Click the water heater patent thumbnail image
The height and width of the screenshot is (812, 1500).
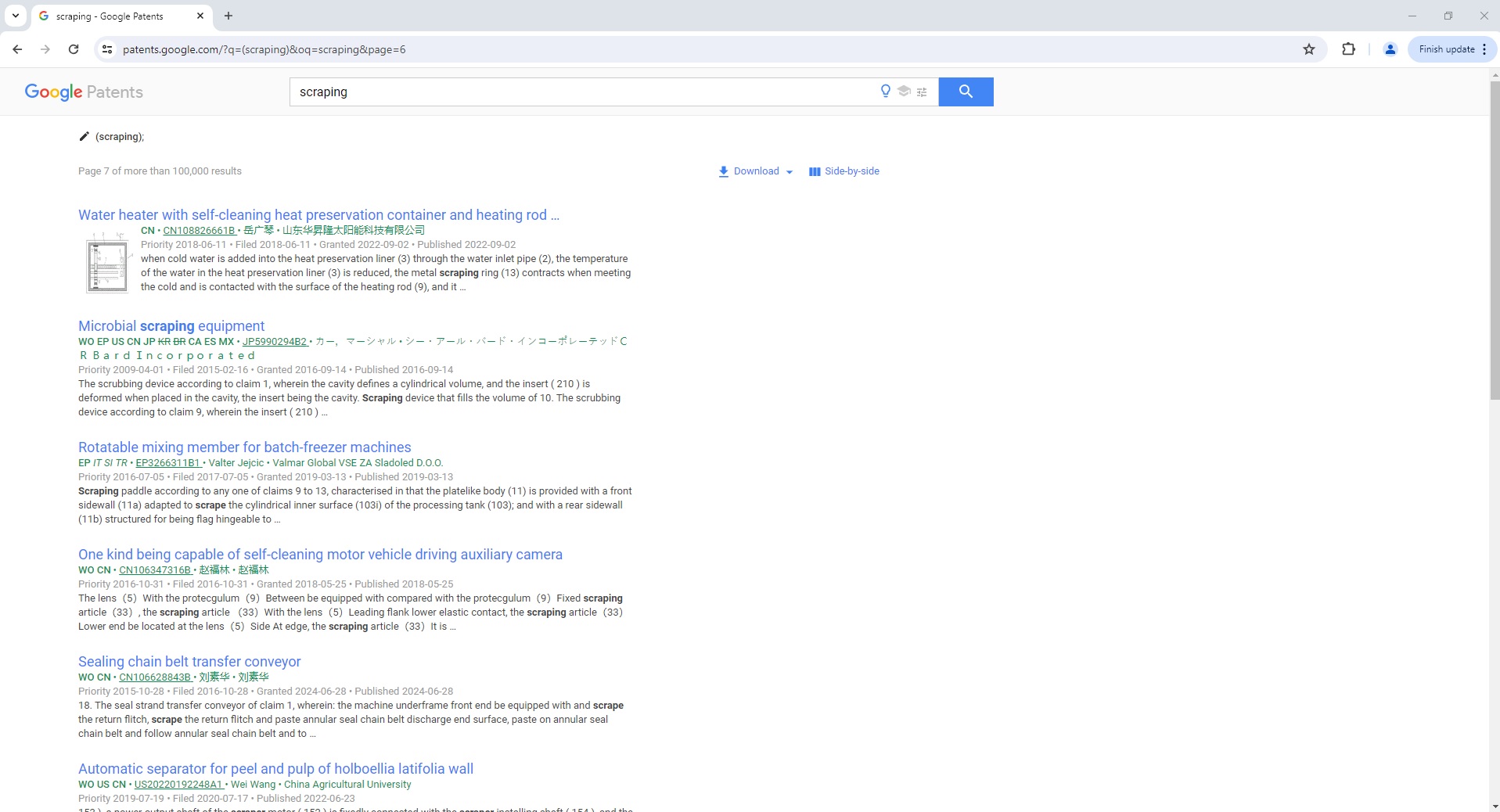click(106, 264)
